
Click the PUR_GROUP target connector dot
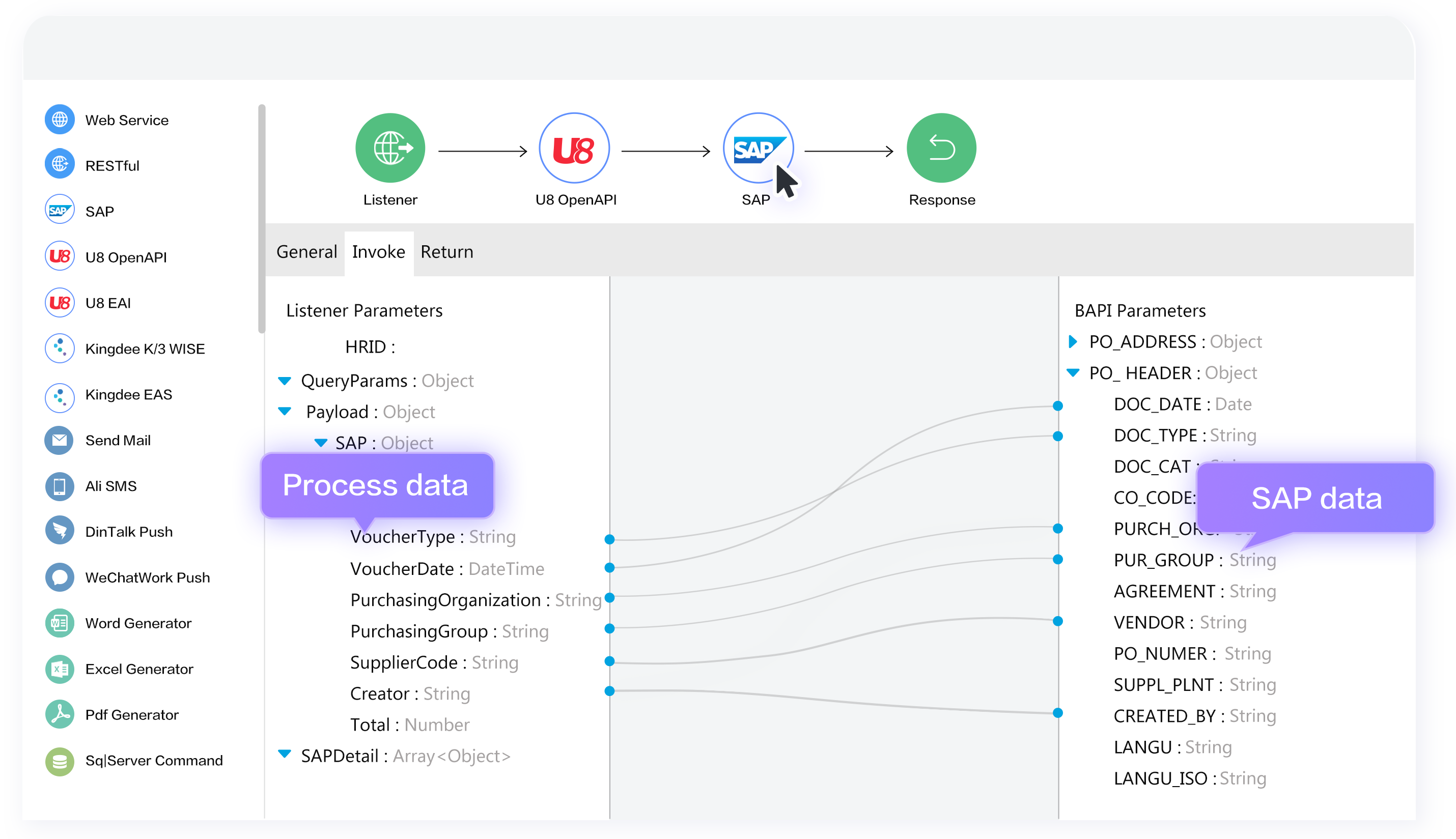pyautogui.click(x=1058, y=559)
